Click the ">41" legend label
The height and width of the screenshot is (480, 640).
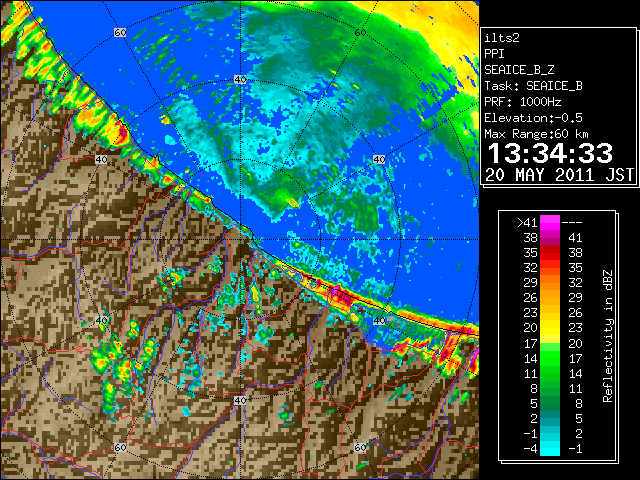(527, 223)
